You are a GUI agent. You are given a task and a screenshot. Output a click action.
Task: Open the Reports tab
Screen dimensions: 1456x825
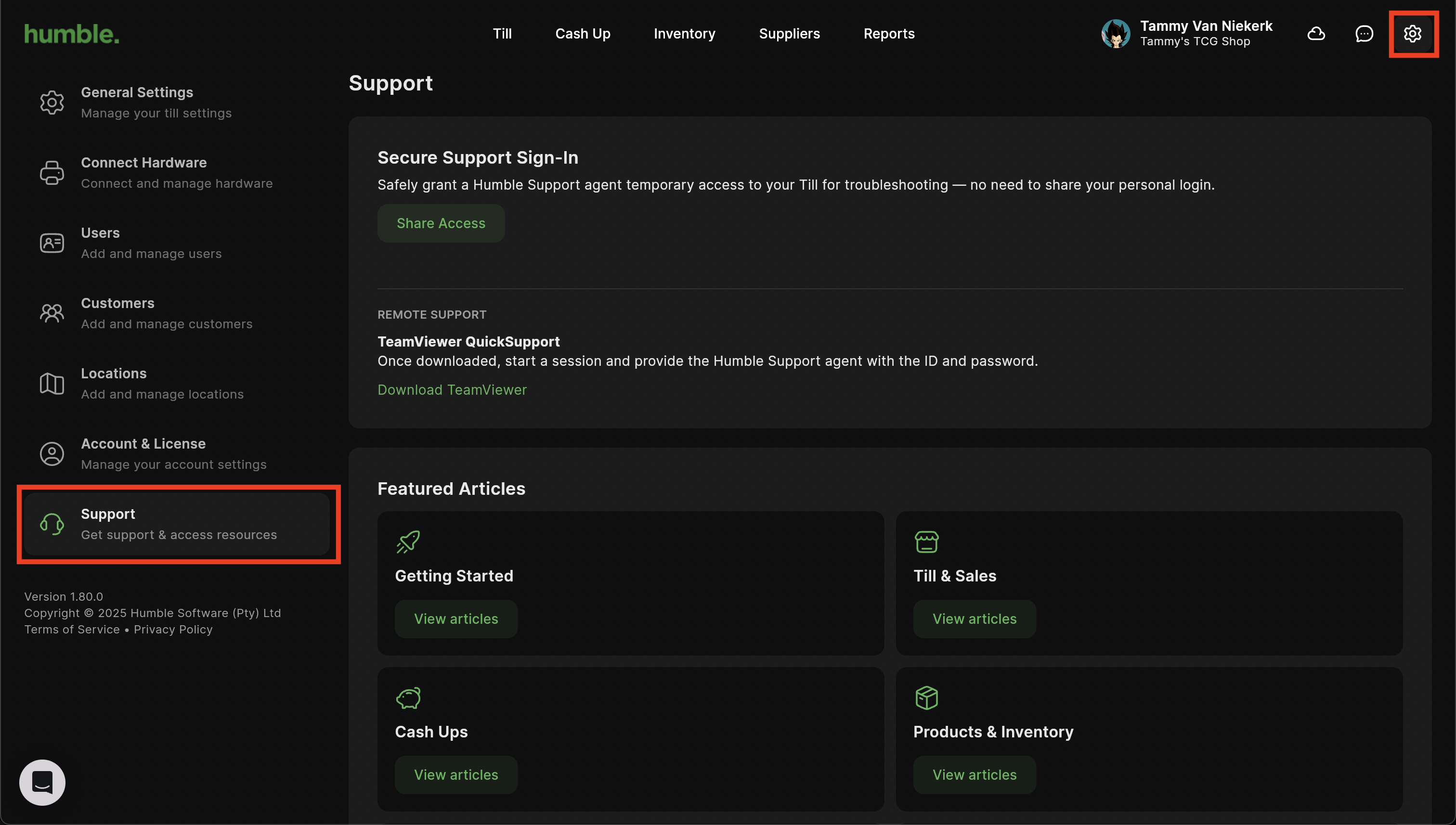click(x=889, y=34)
